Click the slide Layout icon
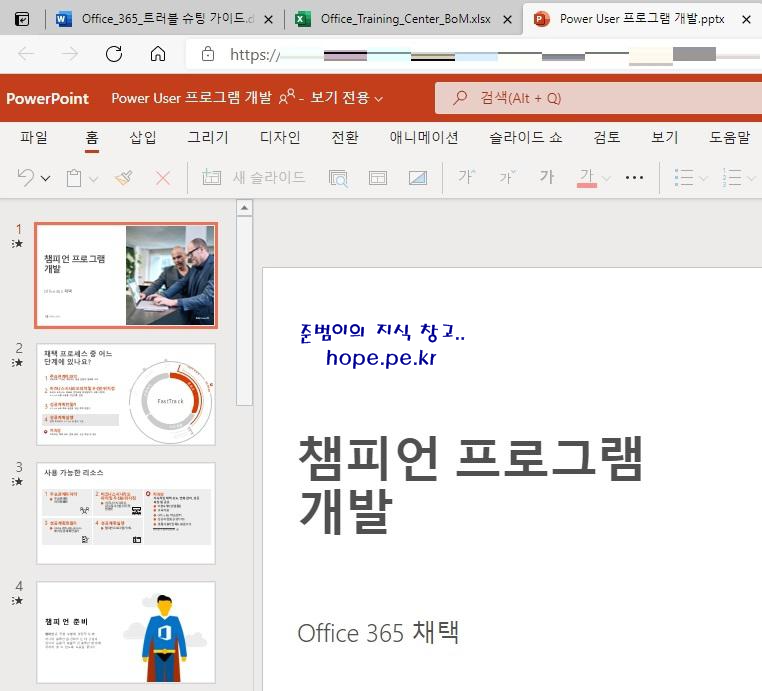Viewport: 762px width, 691px height. coord(378,178)
